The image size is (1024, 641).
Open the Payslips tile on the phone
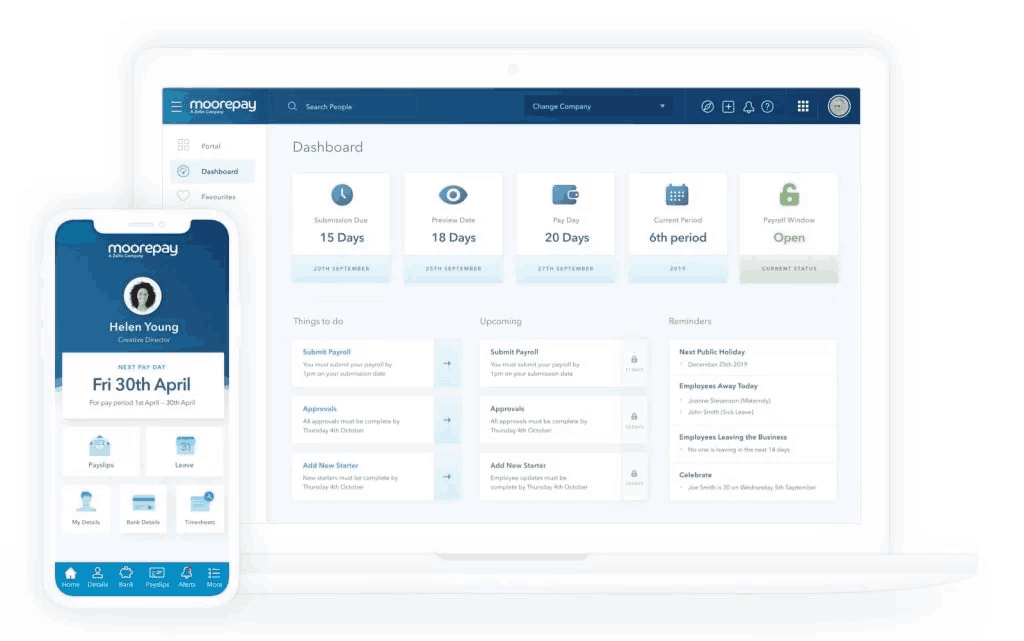click(101, 451)
